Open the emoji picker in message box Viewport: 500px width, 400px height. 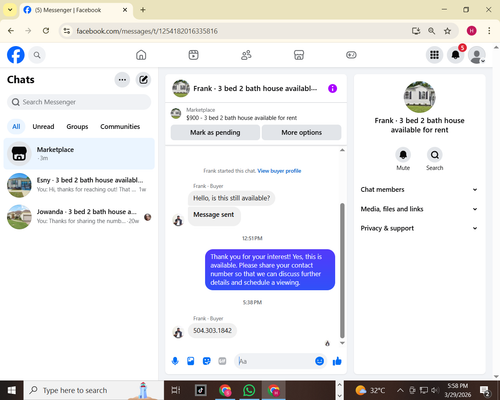point(319,361)
